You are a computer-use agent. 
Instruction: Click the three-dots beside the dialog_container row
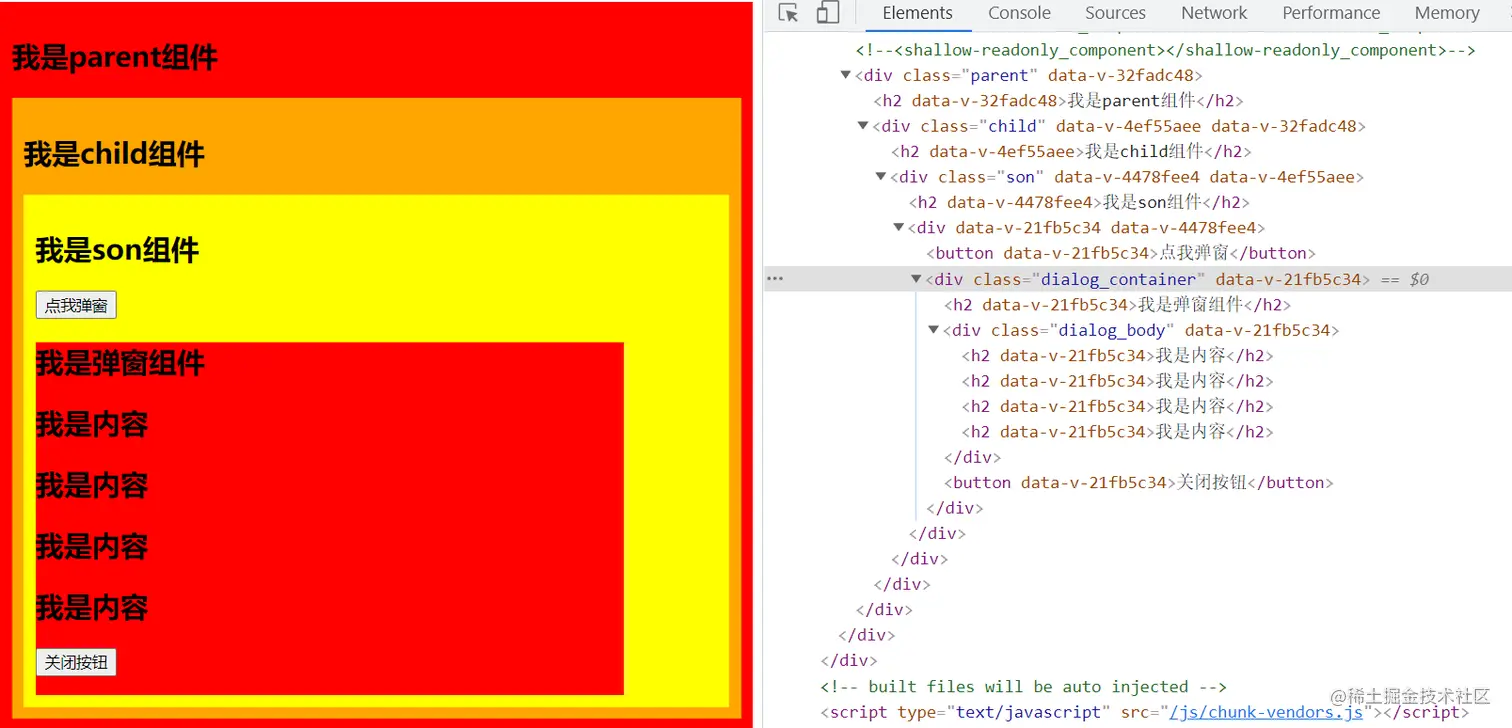click(774, 280)
